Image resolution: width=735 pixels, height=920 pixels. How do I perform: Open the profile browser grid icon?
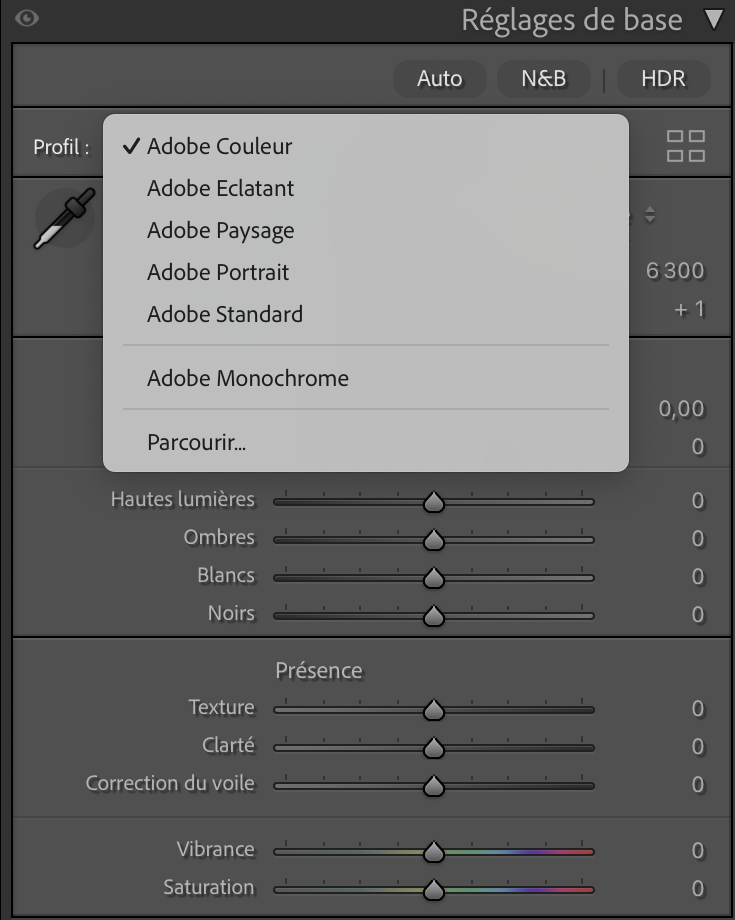686,146
